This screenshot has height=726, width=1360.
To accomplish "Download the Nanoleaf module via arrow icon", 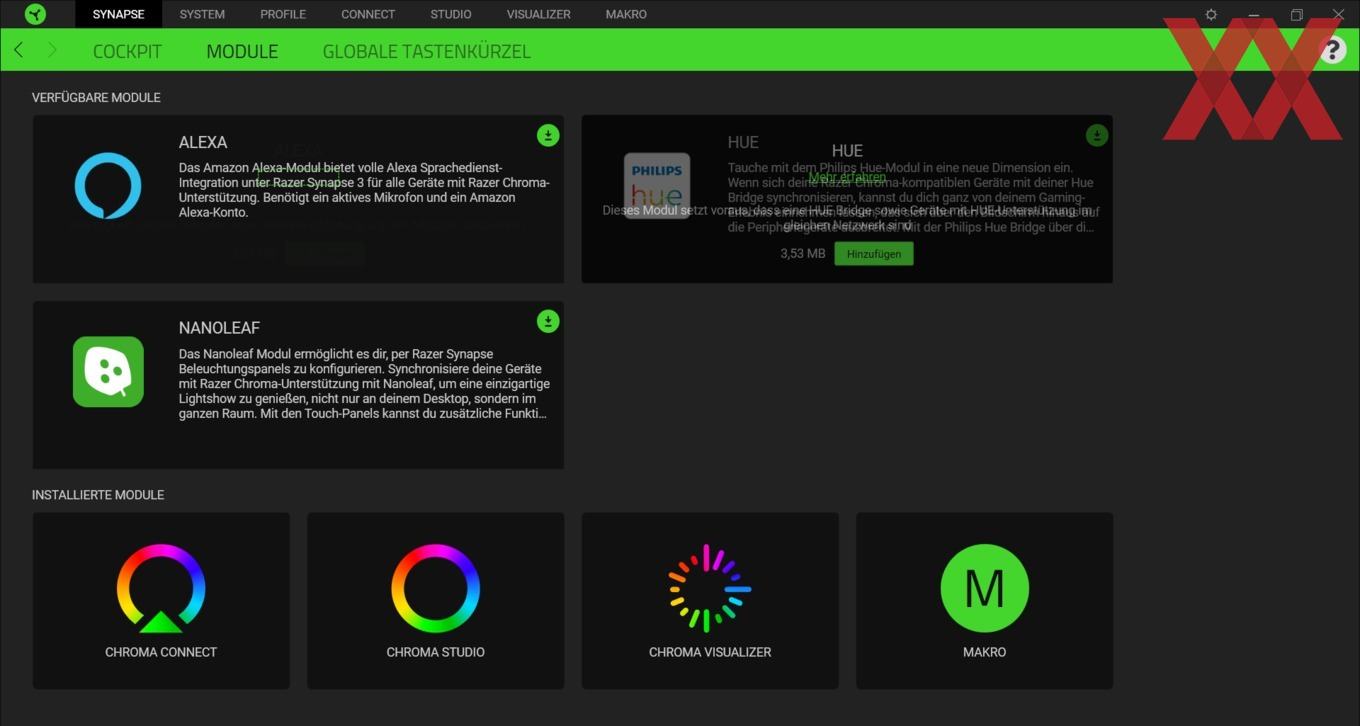I will click(548, 321).
